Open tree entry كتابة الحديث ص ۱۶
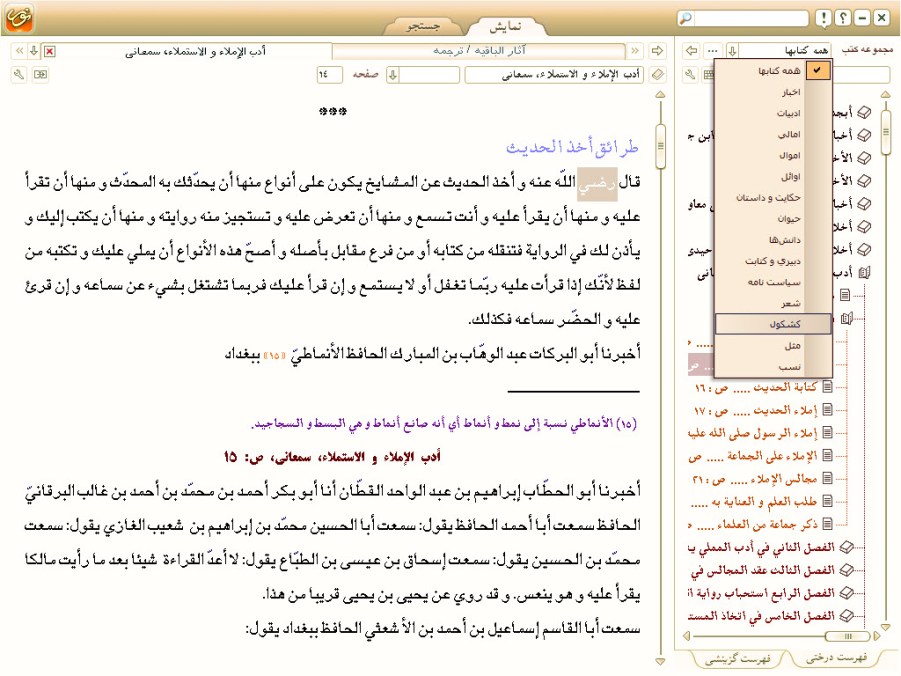This screenshot has width=901, height=676. point(756,387)
